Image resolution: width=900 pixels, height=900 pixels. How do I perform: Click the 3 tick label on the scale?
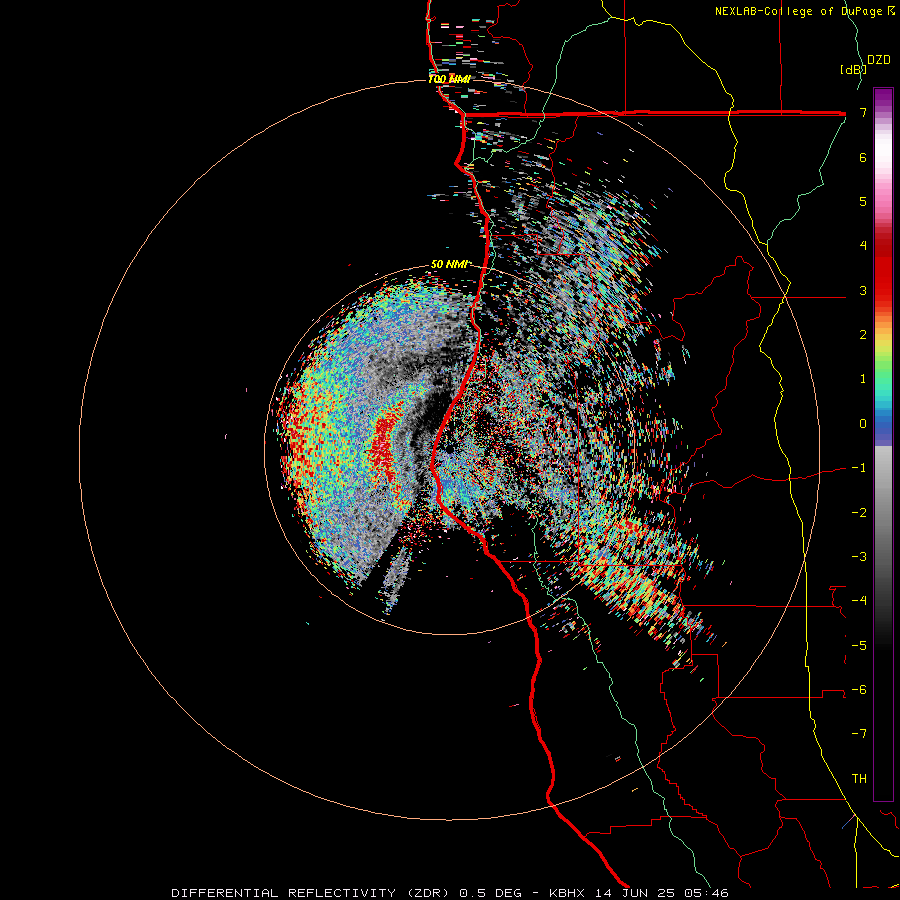click(863, 290)
